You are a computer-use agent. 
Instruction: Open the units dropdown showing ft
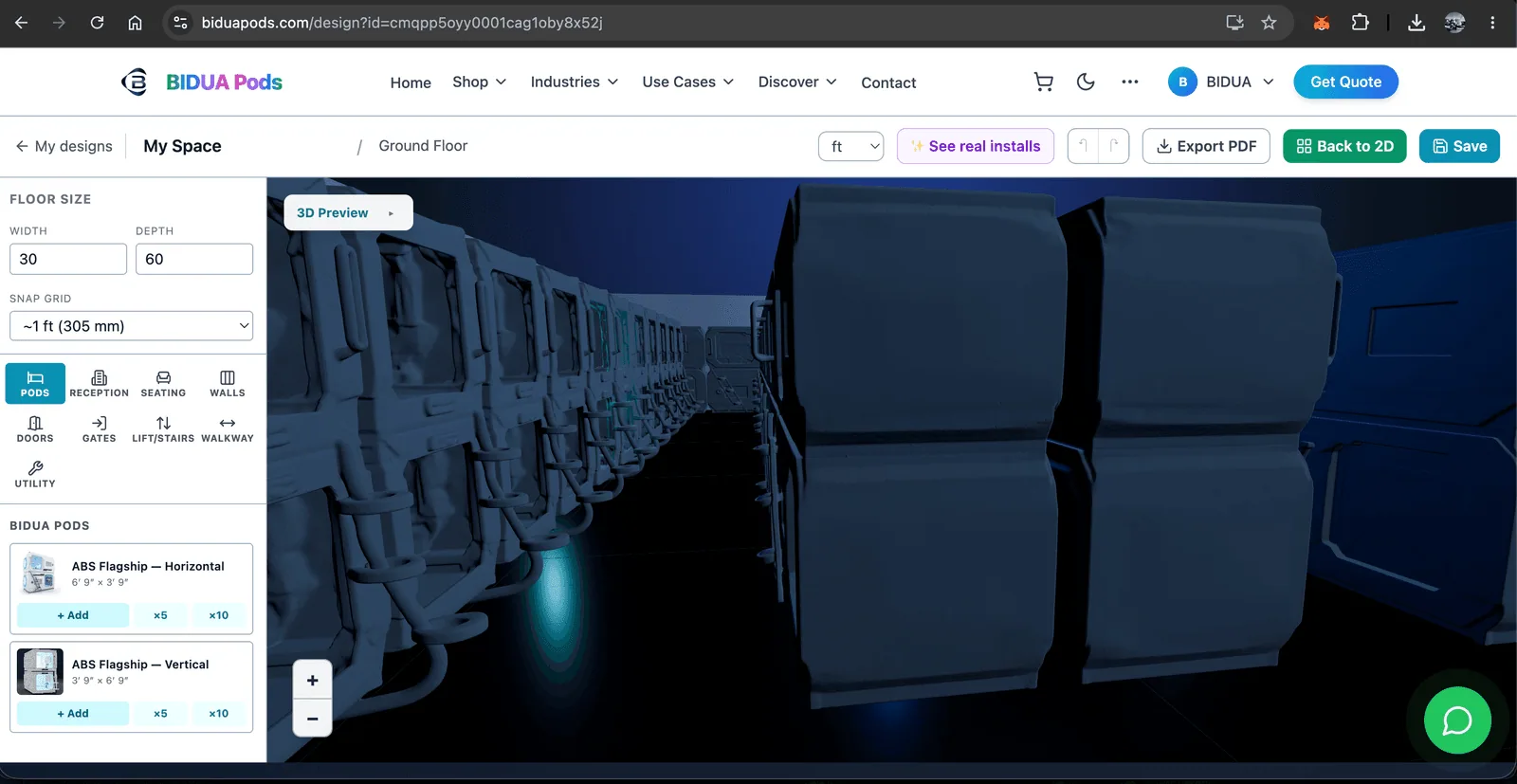851,146
